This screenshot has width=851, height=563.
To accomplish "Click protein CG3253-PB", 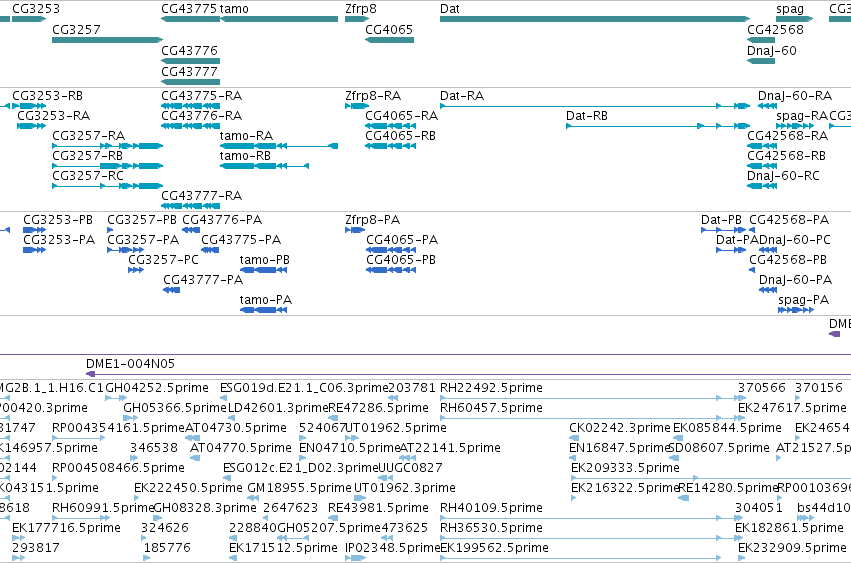I will click(x=58, y=220).
